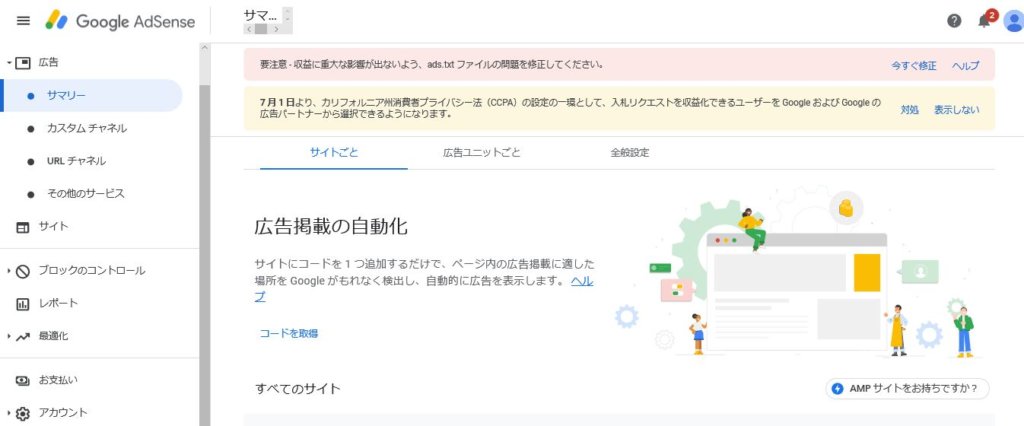Image resolution: width=1024 pixels, height=426 pixels.
Task: Collapse the 広告 section arrow
Action: [x=9, y=63]
